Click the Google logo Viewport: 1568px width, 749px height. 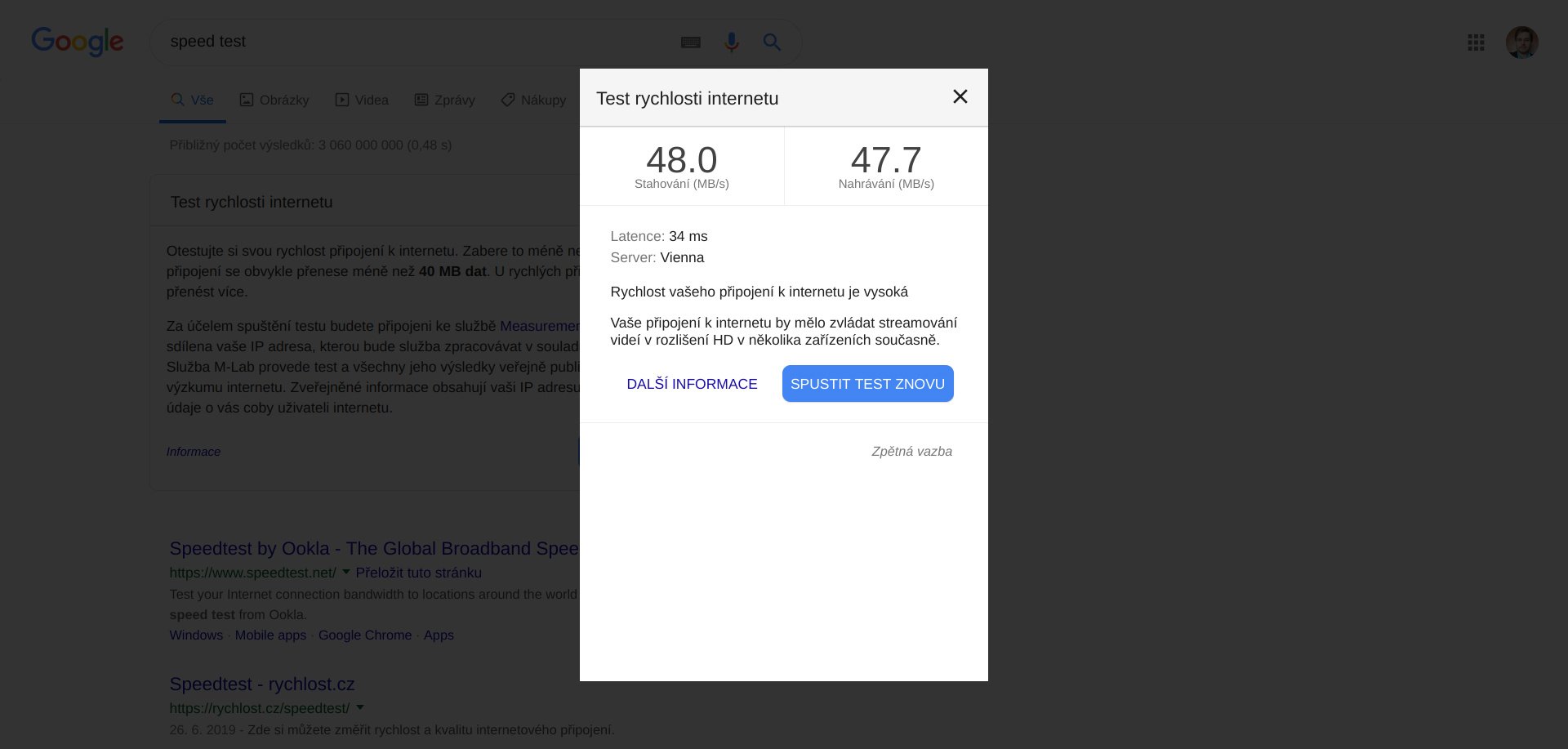[x=78, y=41]
